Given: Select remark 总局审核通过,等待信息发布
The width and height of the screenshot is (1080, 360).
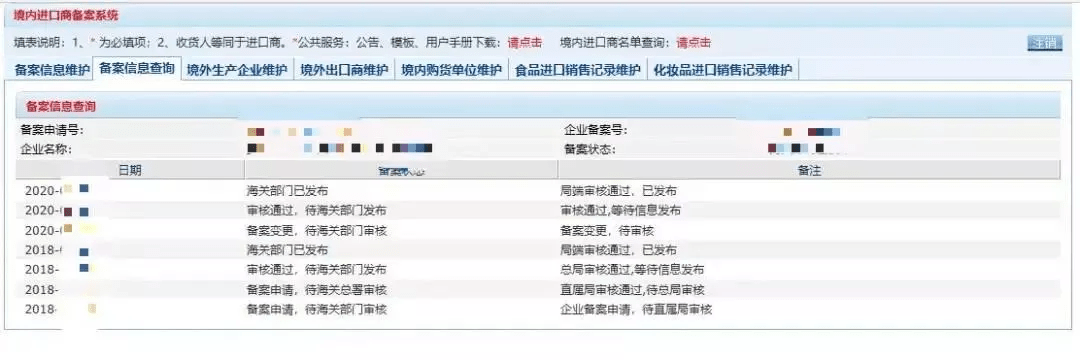Looking at the screenshot, I should [x=632, y=270].
